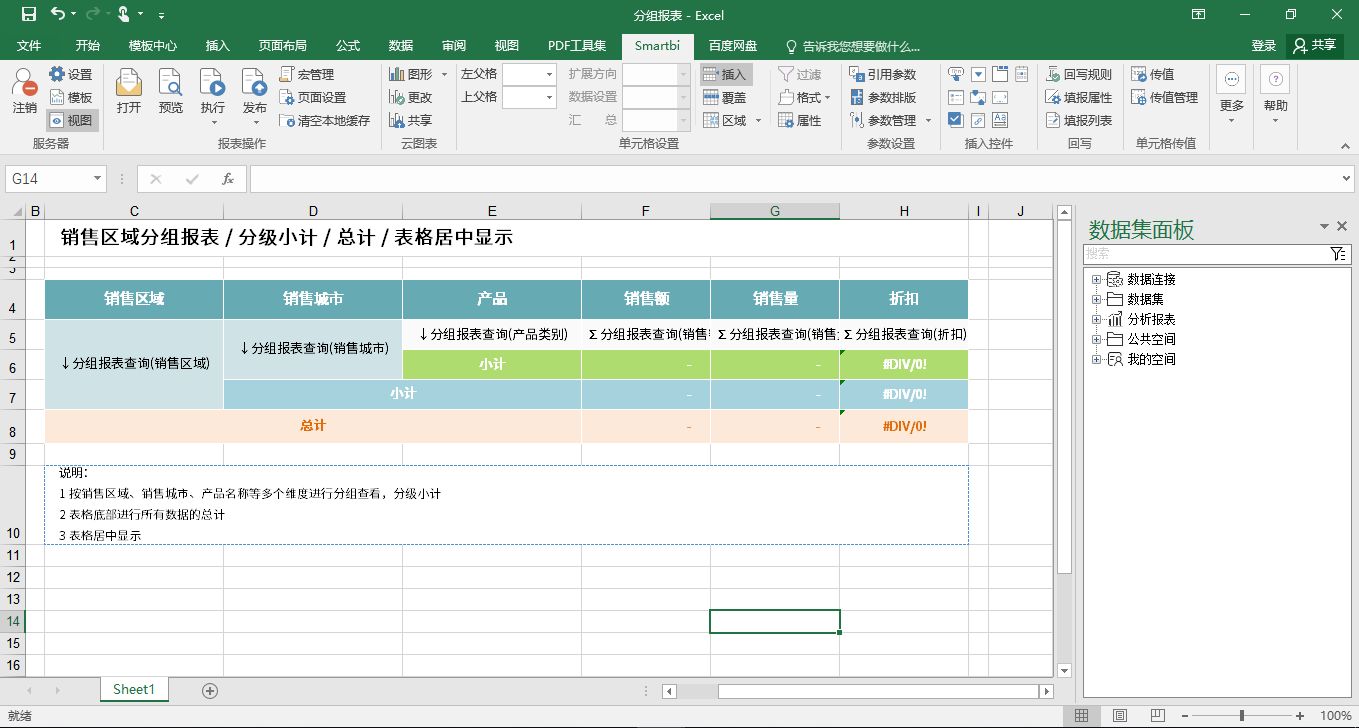Toggle the 插入 insert mode button
This screenshot has height=728, width=1359.
(725, 74)
